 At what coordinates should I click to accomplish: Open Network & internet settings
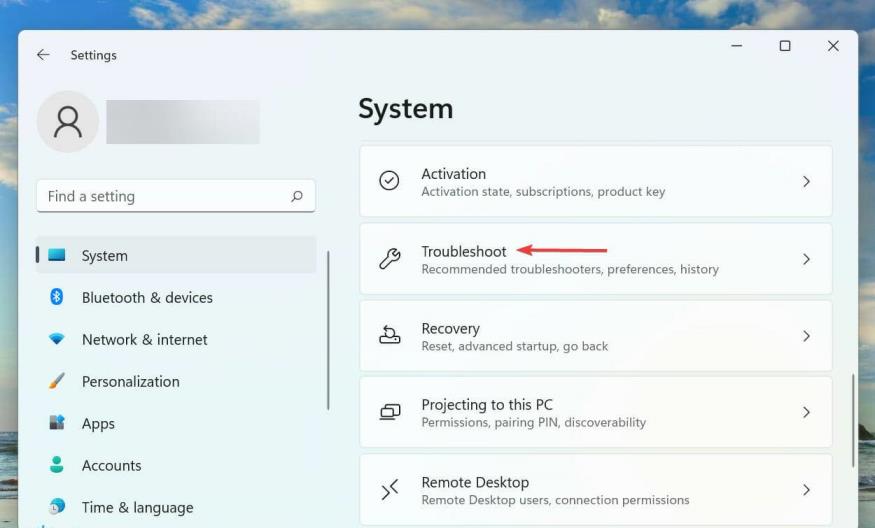176,339
